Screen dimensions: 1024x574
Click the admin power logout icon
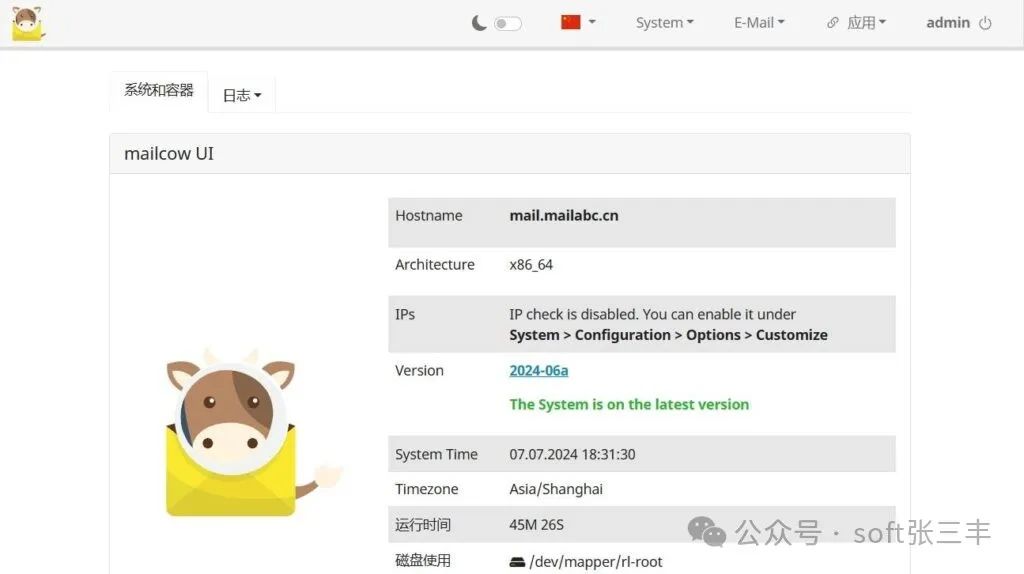pos(985,23)
